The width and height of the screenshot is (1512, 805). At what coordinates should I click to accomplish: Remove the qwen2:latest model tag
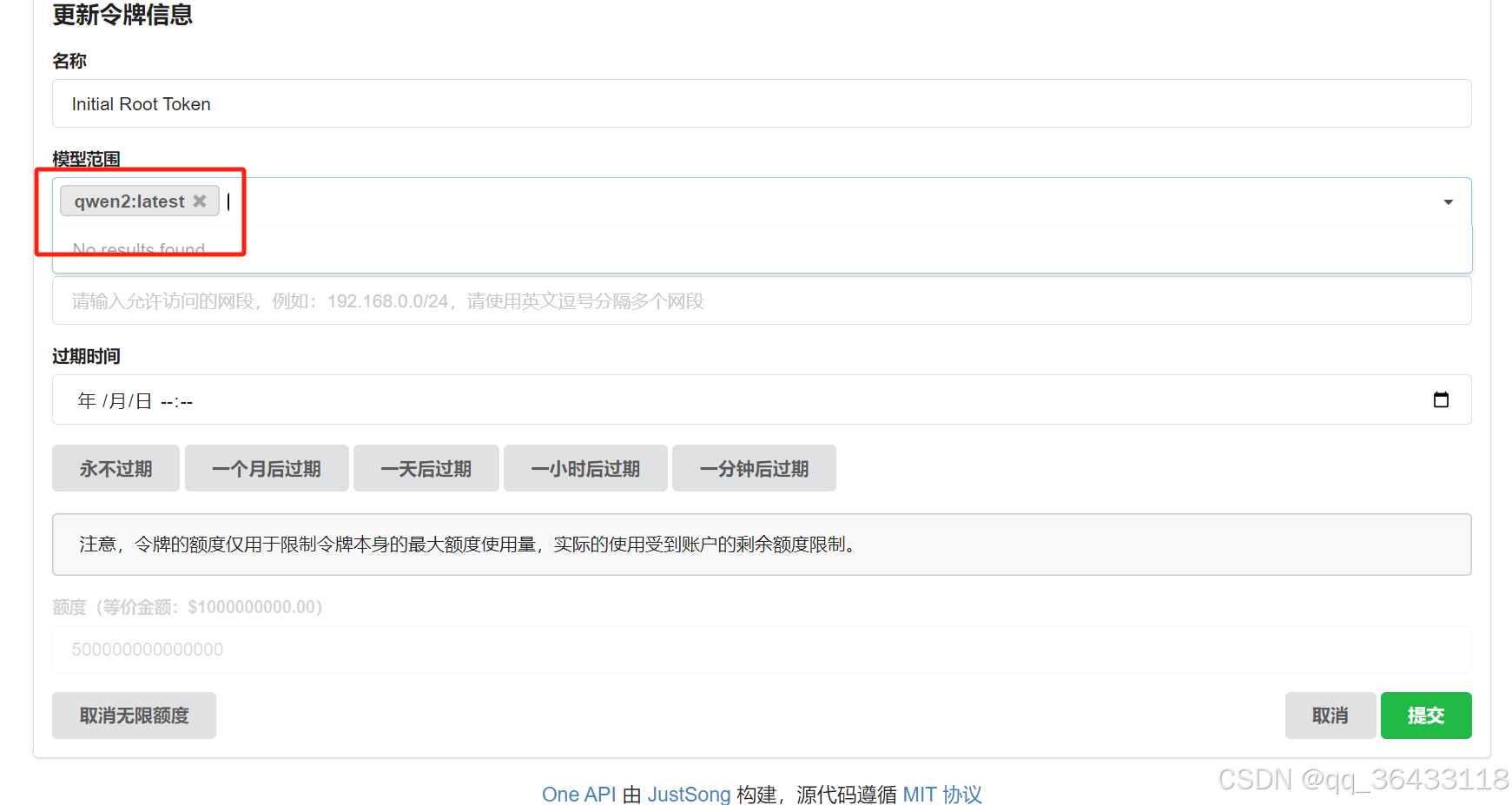[201, 201]
